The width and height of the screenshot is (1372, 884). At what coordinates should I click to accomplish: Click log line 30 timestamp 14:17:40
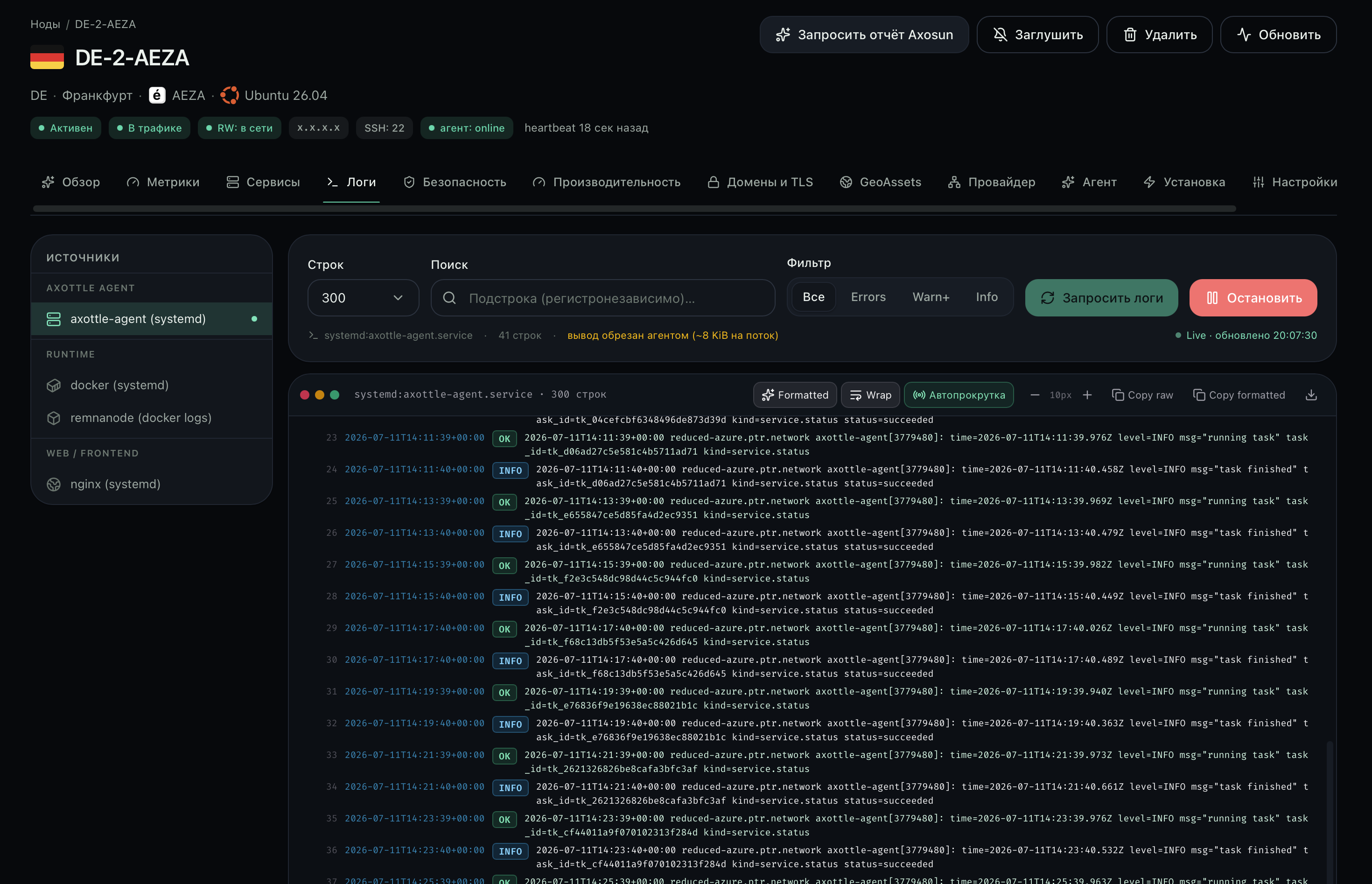coord(414,660)
